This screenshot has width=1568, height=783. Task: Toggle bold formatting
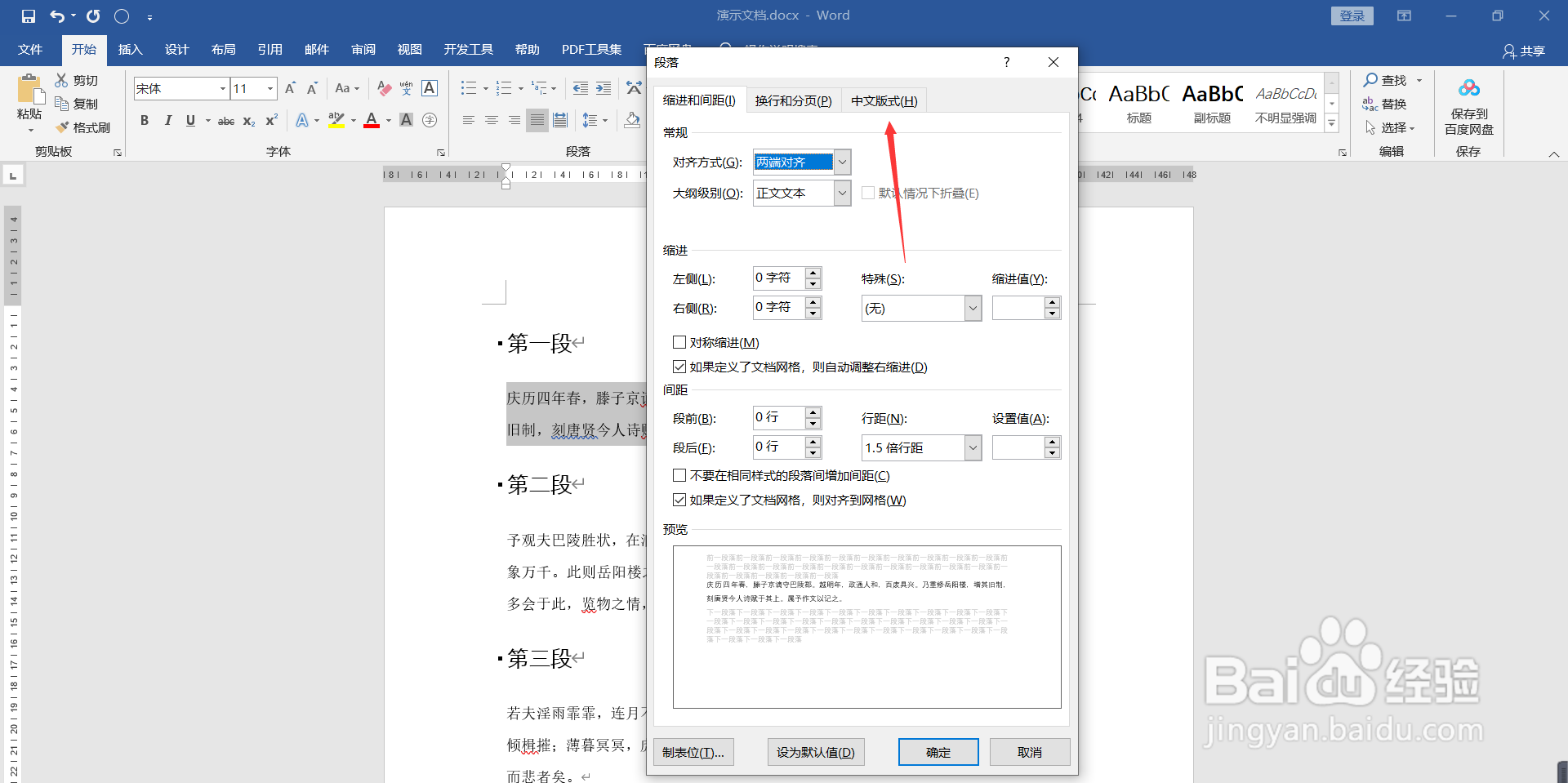(145, 120)
